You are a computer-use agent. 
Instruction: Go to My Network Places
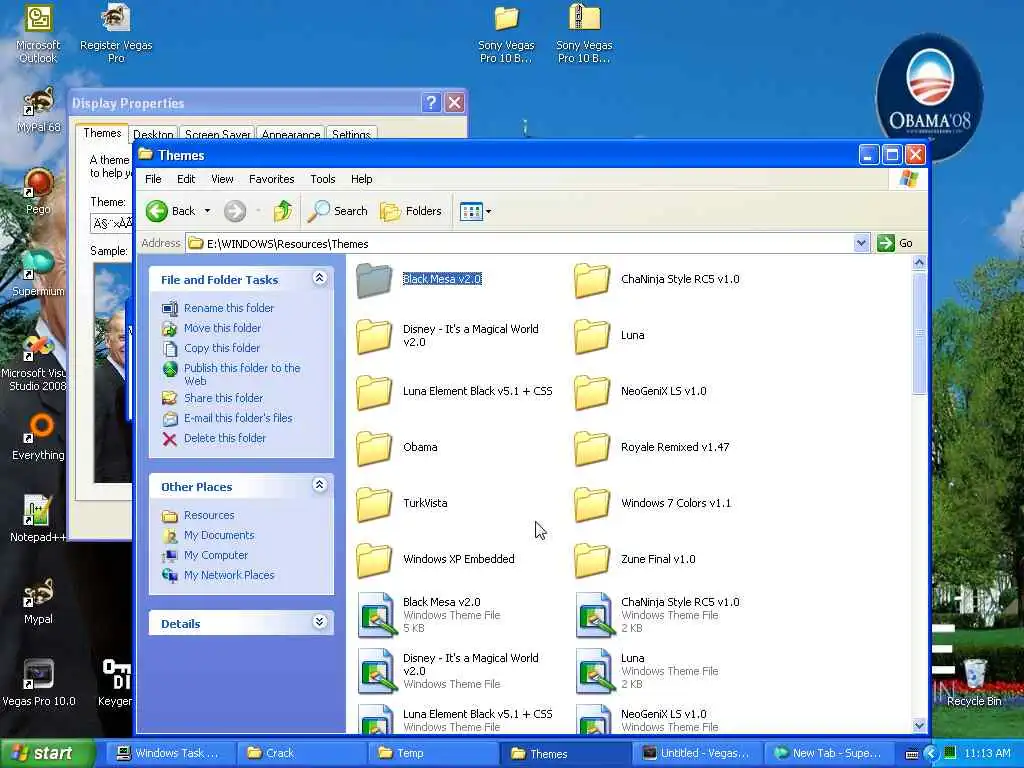click(x=229, y=575)
